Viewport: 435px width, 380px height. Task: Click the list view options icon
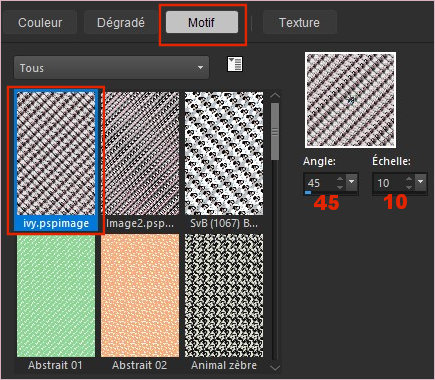pyautogui.click(x=235, y=64)
